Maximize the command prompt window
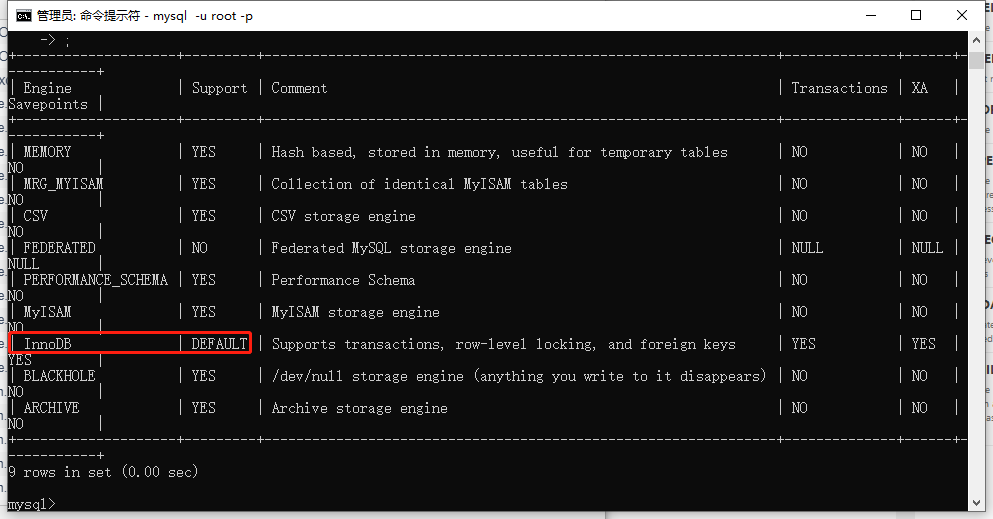Viewport: 993px width, 519px height. [x=915, y=15]
